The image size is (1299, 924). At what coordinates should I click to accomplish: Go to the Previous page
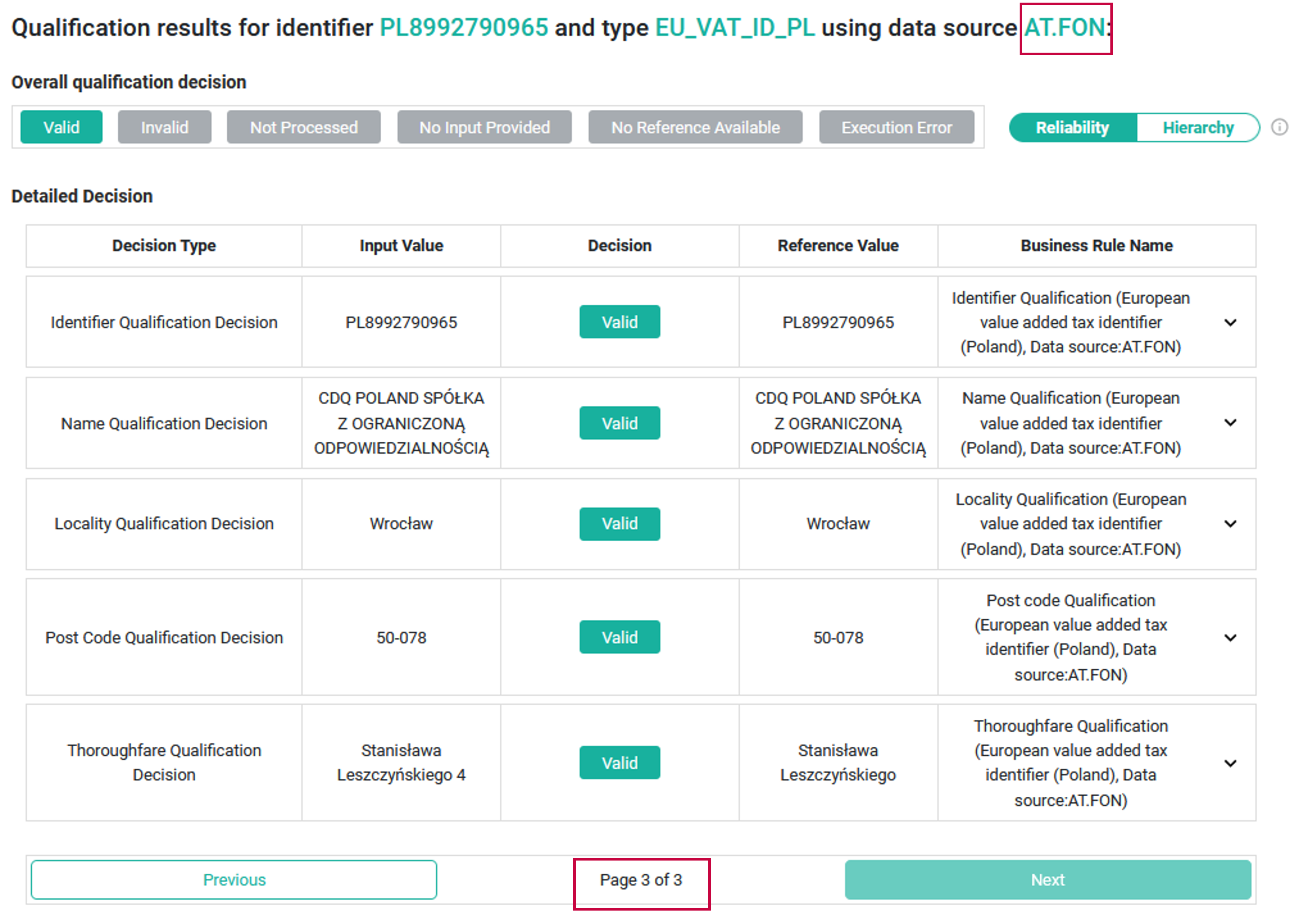[234, 880]
